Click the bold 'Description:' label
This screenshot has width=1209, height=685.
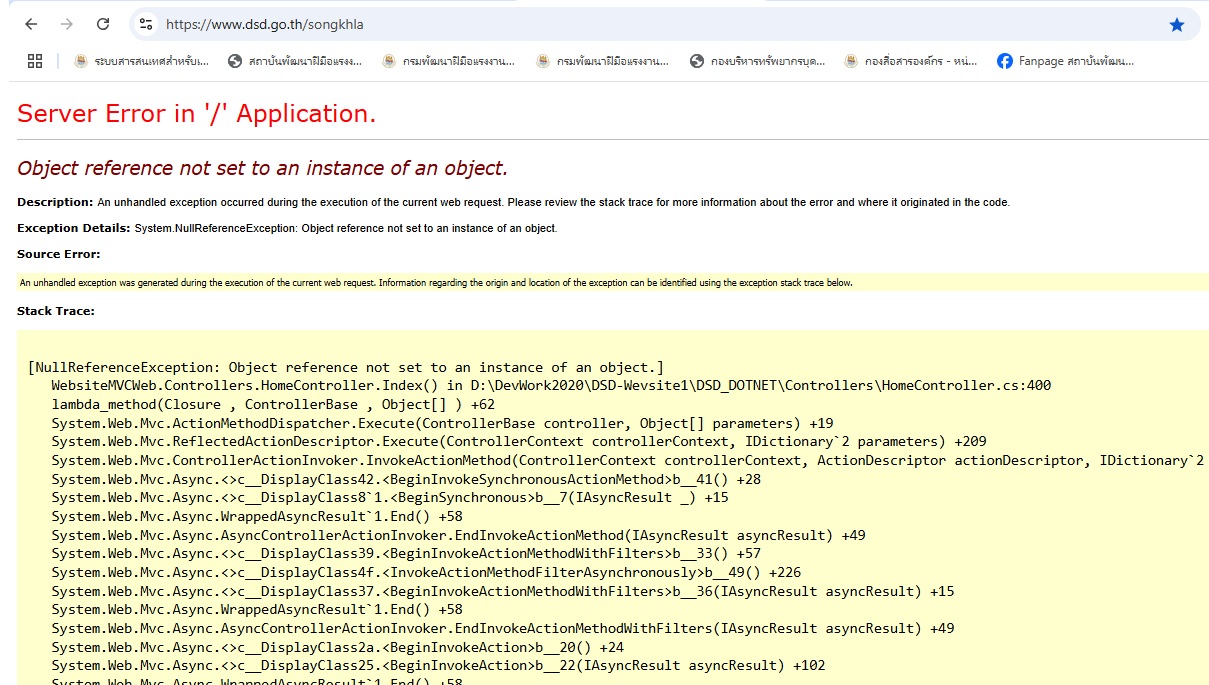tap(55, 202)
